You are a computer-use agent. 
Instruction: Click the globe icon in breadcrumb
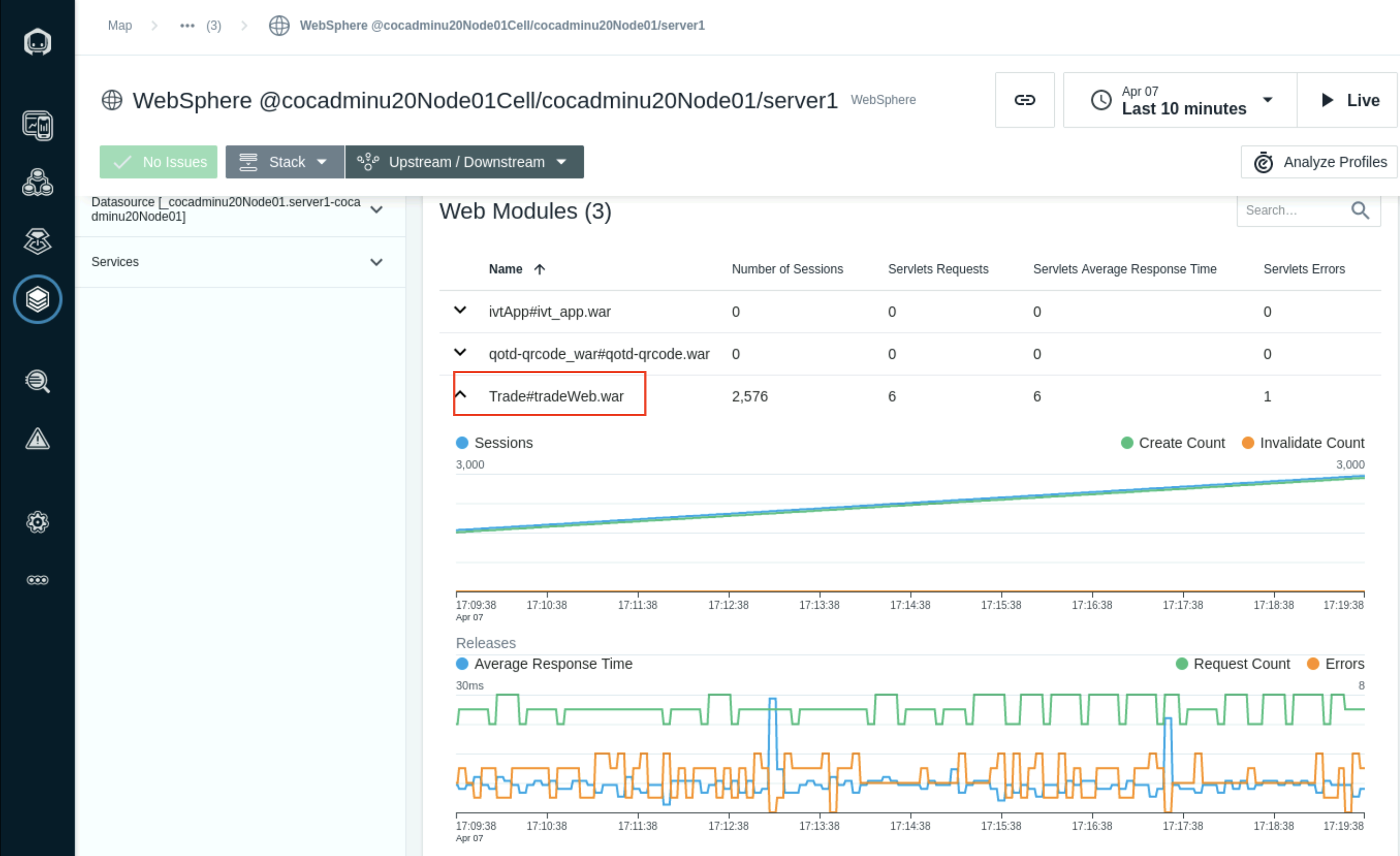click(279, 26)
